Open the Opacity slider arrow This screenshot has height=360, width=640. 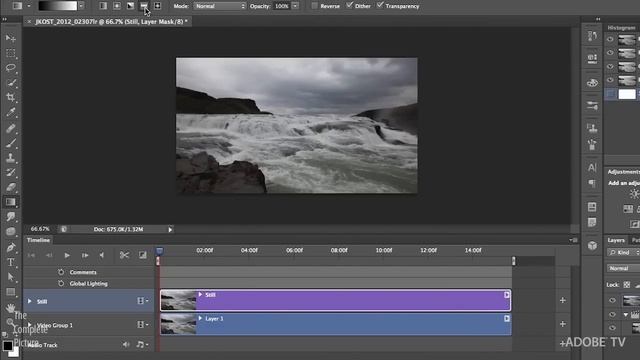coord(295,6)
